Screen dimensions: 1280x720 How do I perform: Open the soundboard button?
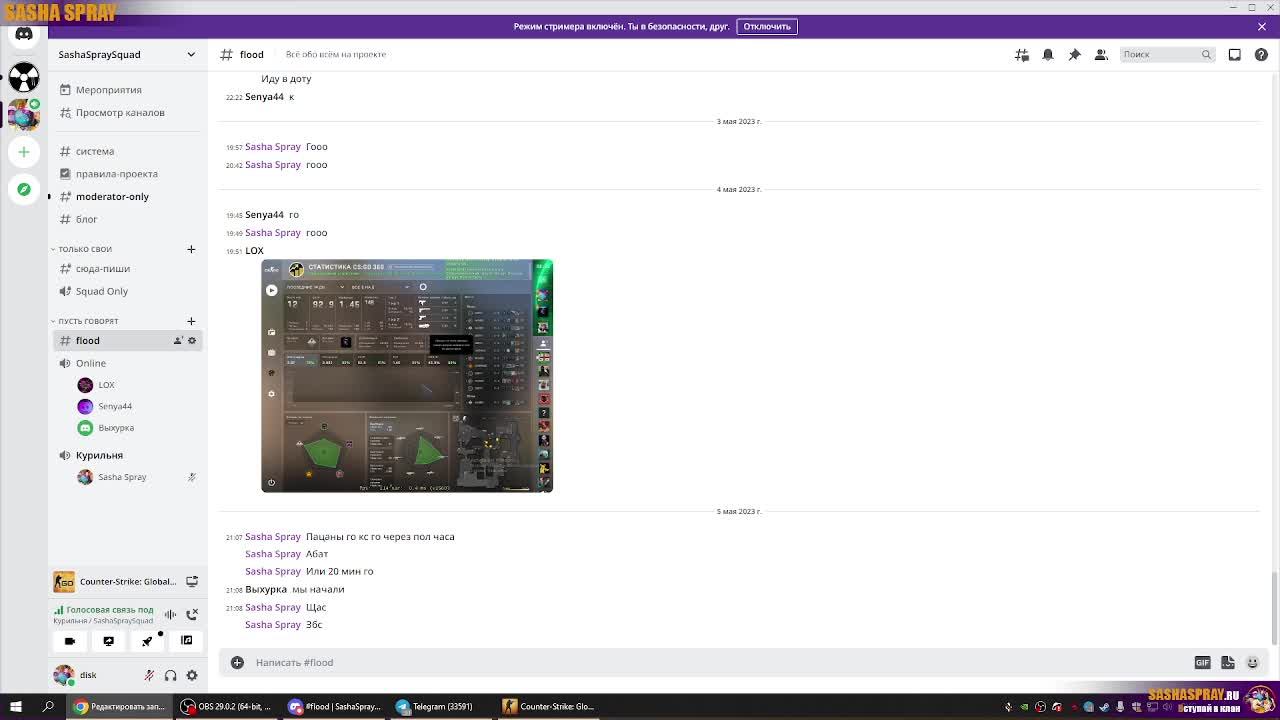pyautogui.click(x=186, y=641)
